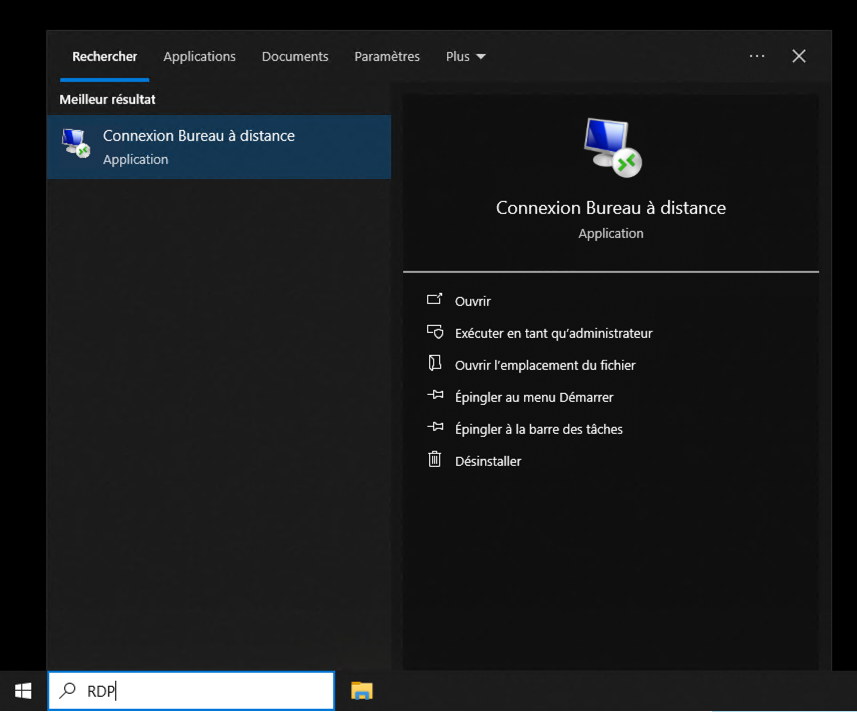
Task: Close the search panel with X
Action: pyautogui.click(x=799, y=56)
